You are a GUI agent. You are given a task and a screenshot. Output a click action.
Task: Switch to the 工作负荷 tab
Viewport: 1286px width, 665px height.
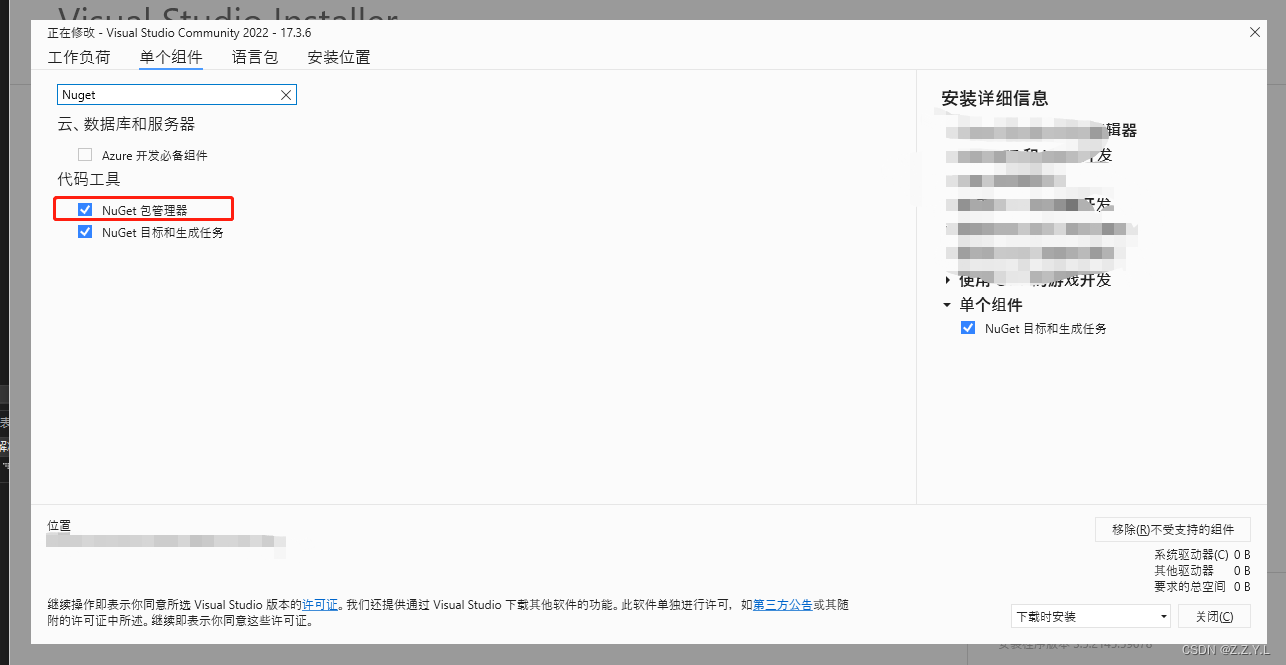79,57
